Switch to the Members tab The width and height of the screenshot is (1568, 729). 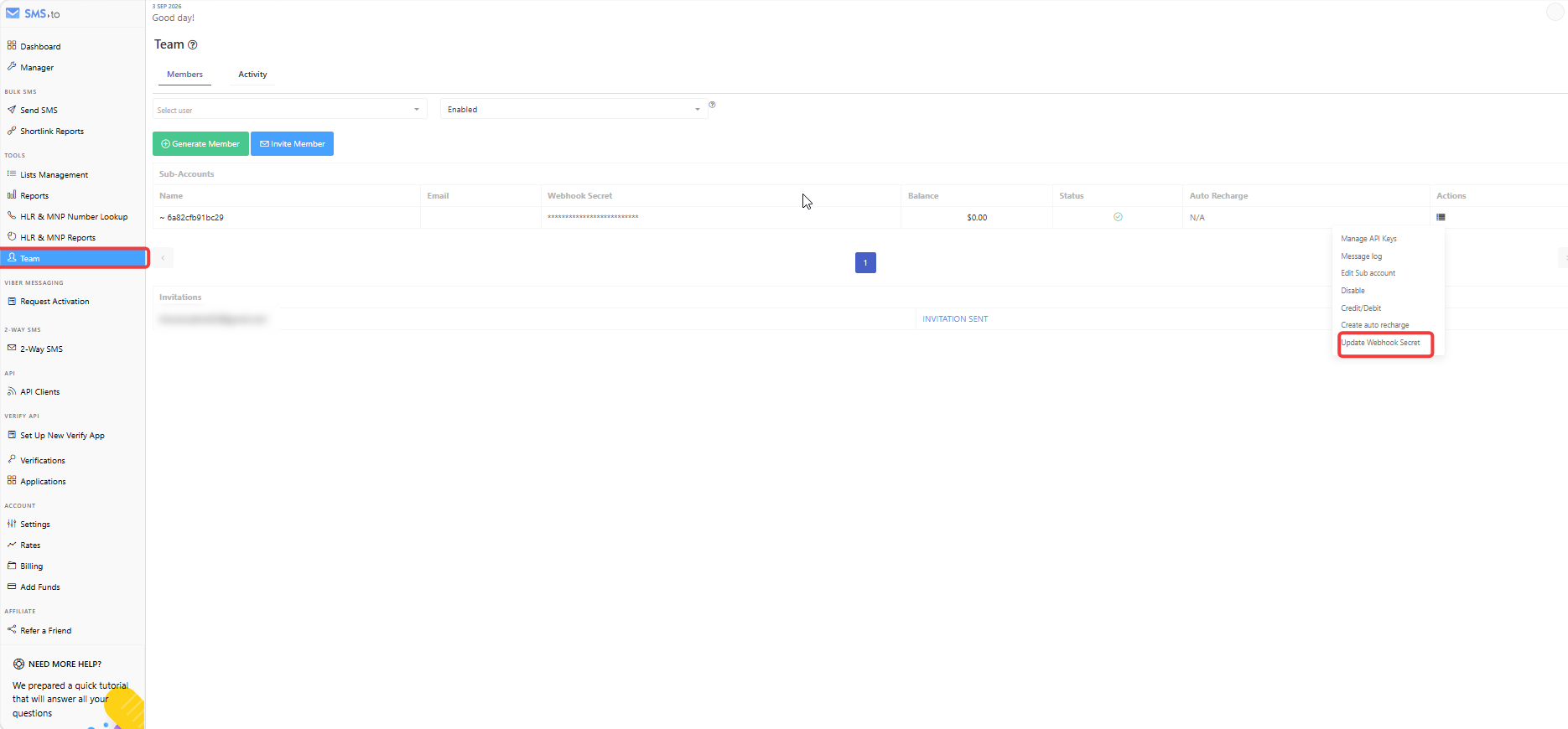(x=184, y=75)
